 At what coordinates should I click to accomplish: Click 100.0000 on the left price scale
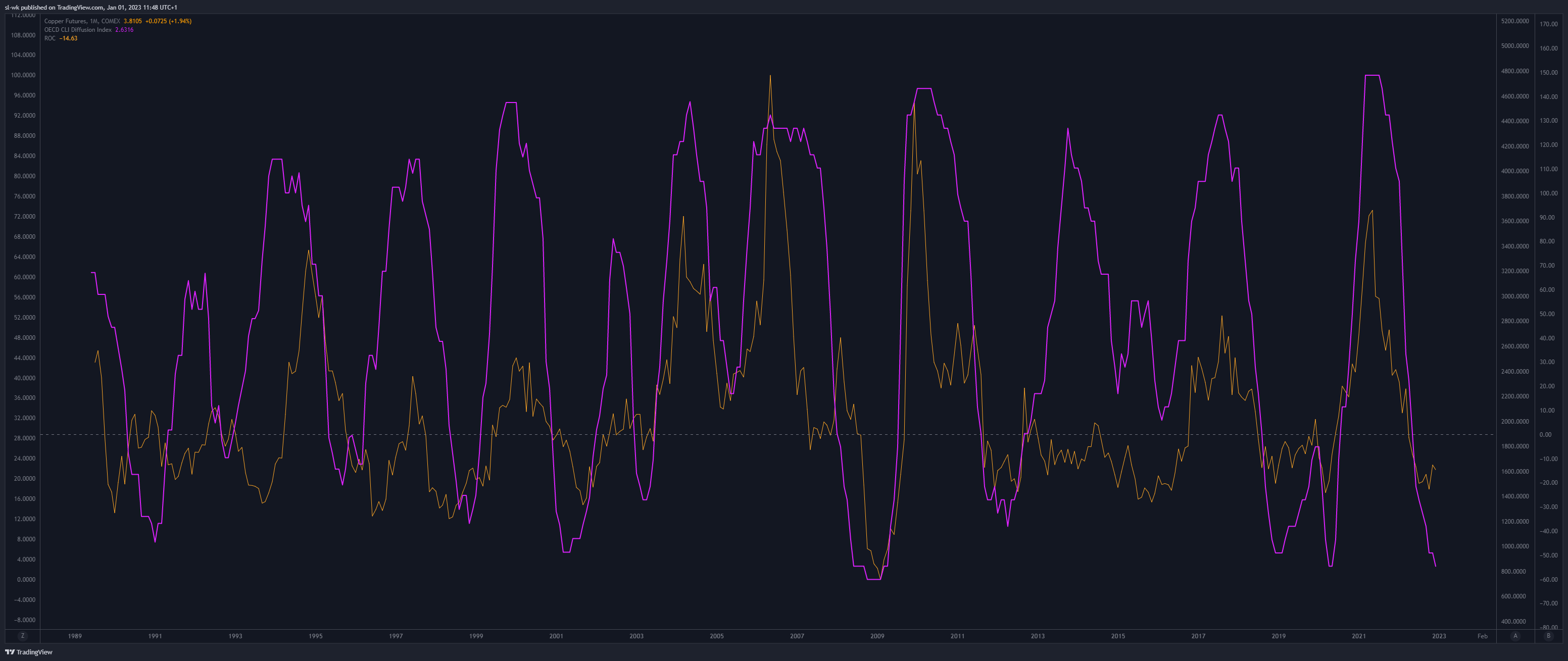click(23, 75)
